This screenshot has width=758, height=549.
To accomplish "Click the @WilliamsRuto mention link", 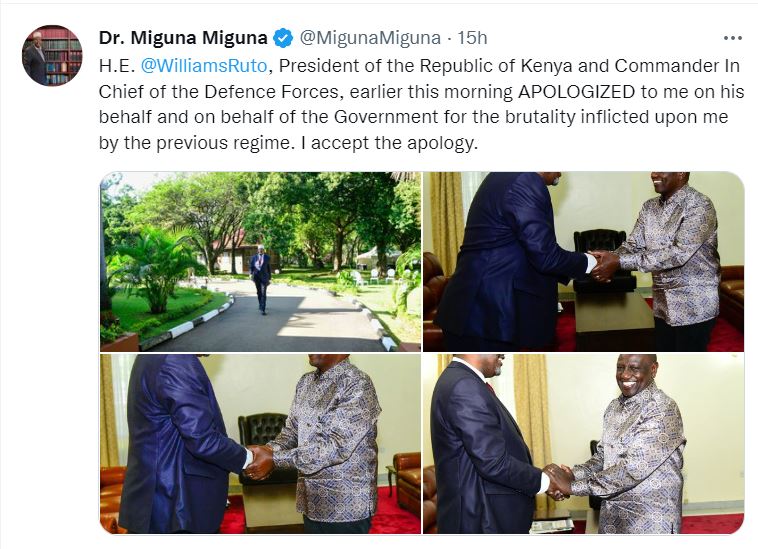I will [204, 66].
